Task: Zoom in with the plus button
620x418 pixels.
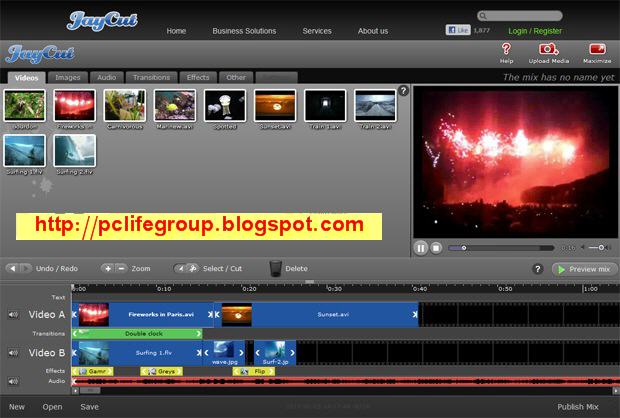Action: (108, 269)
